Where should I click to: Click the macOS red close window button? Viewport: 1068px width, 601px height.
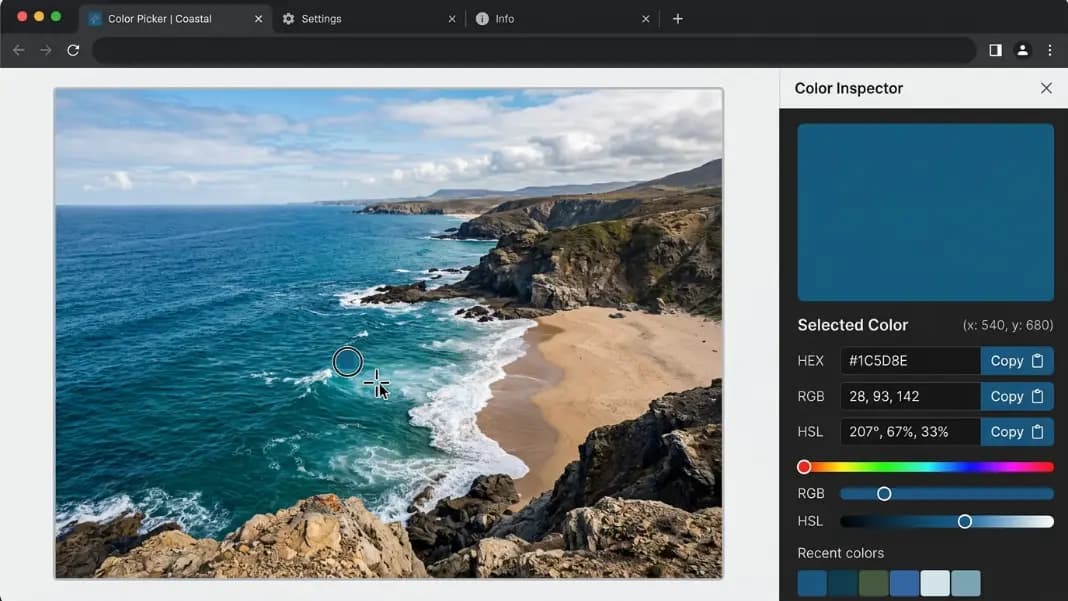click(x=22, y=16)
